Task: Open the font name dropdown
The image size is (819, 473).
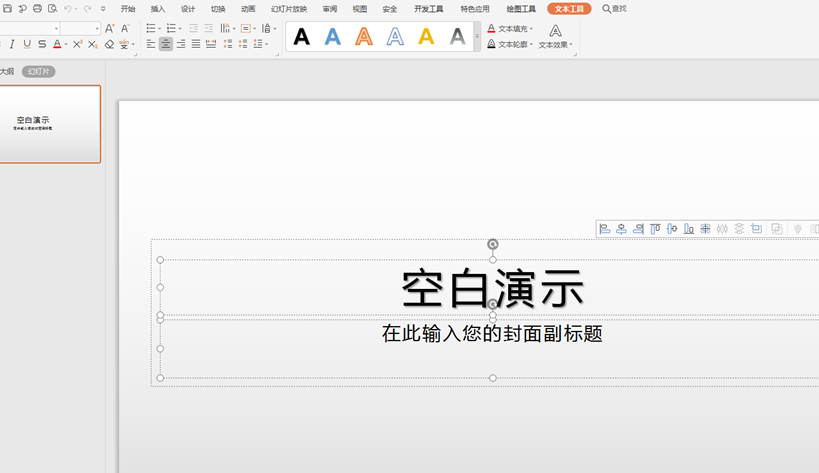Action: click(x=56, y=28)
